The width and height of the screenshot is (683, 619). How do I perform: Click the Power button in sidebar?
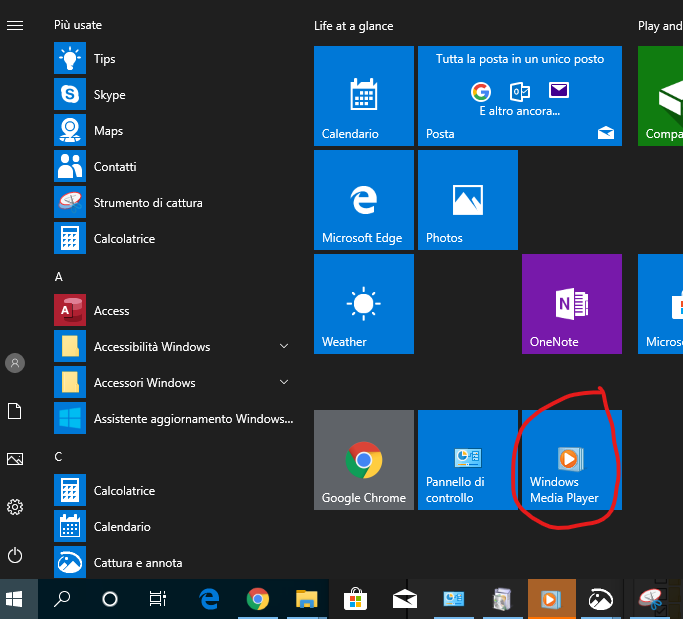15,555
